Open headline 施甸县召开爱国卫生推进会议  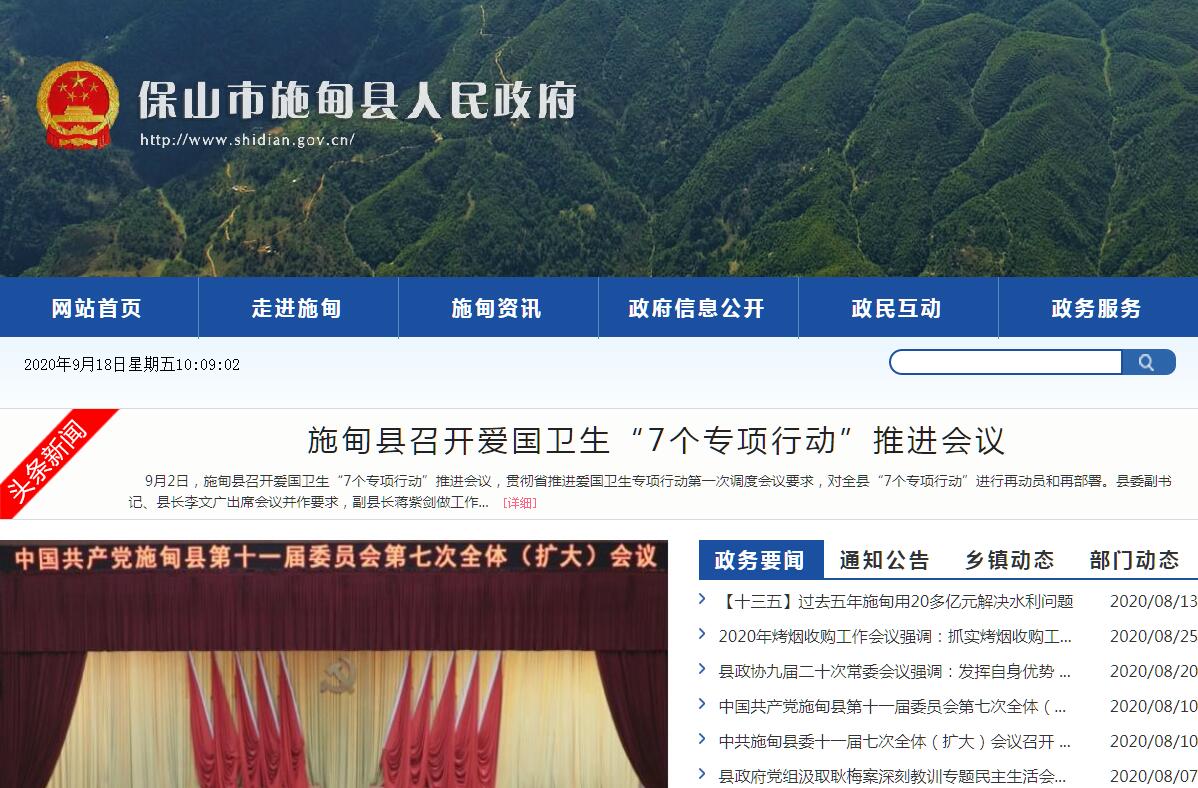pos(656,440)
